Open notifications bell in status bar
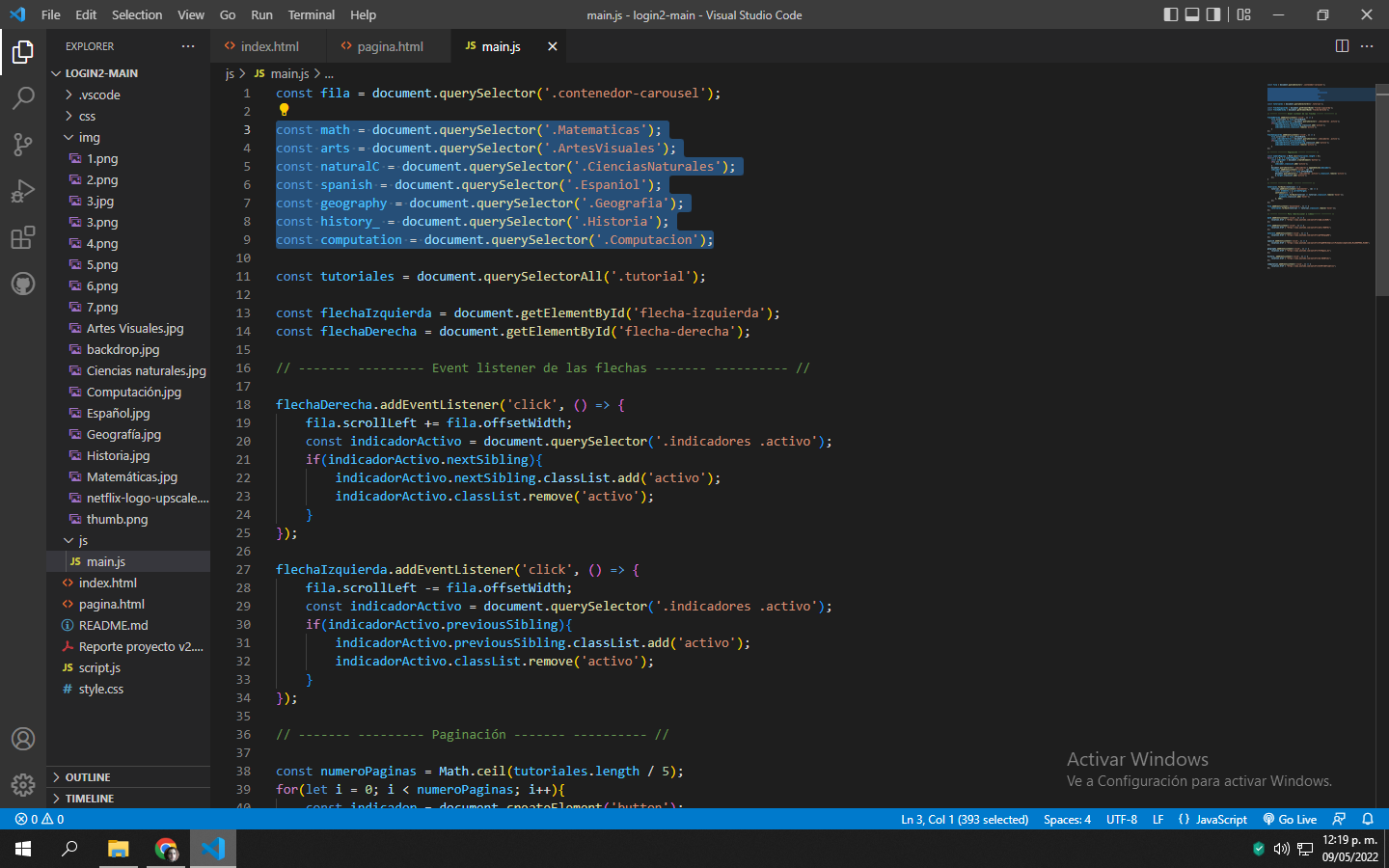 pyautogui.click(x=1368, y=819)
